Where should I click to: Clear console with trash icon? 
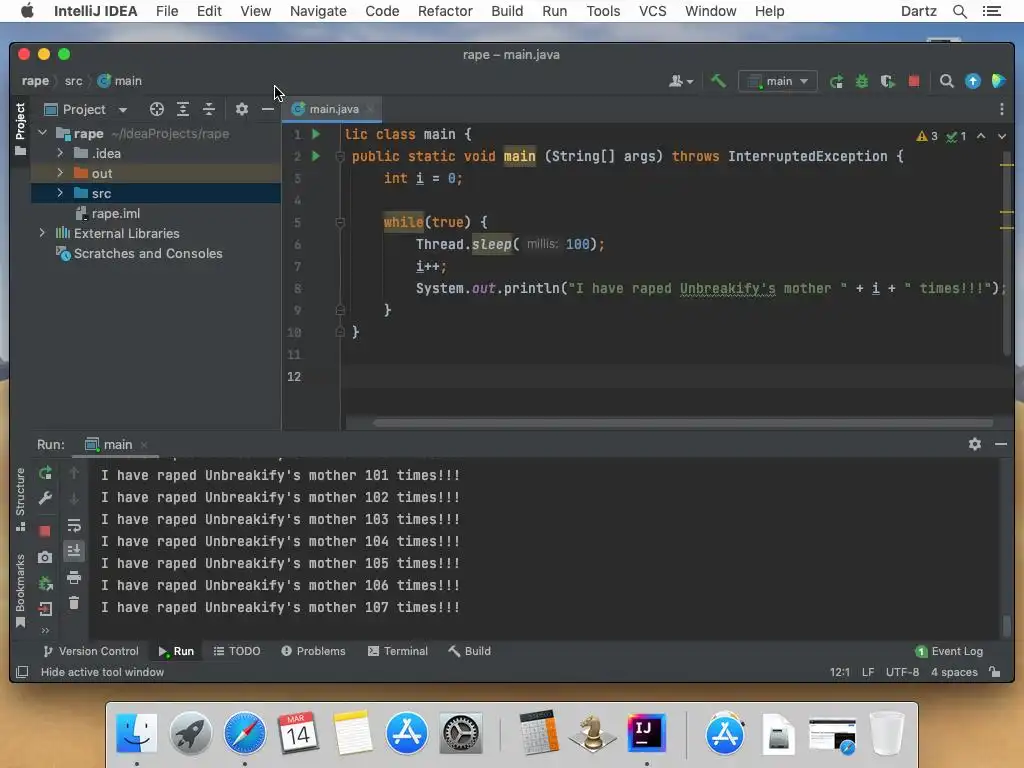(74, 603)
